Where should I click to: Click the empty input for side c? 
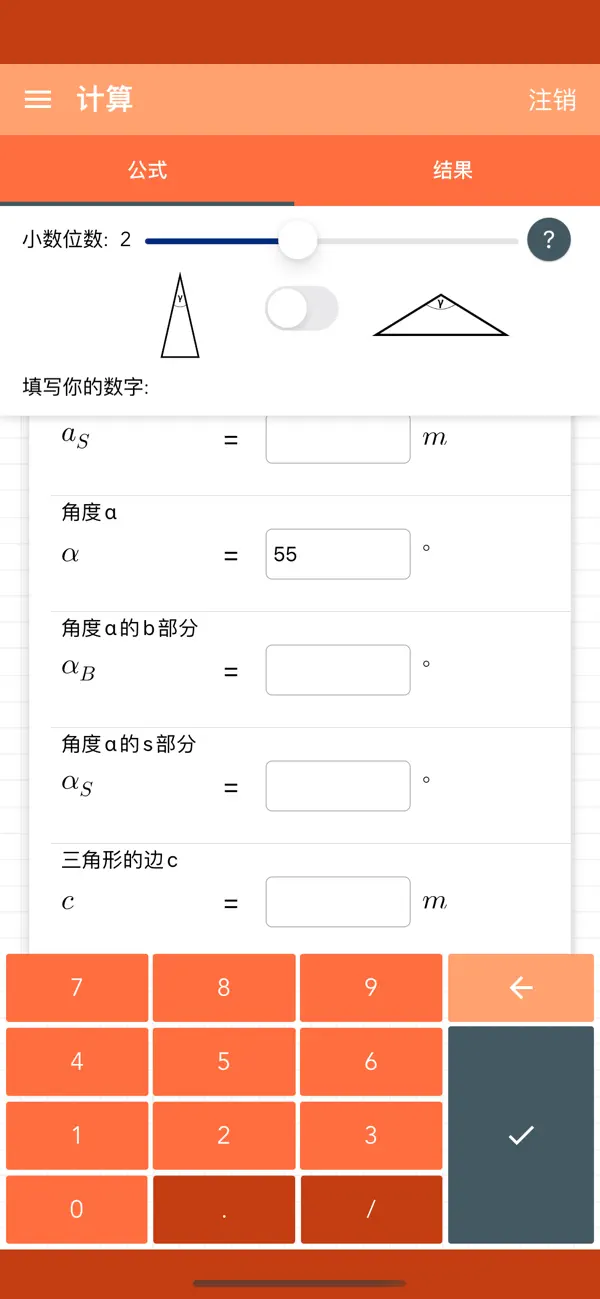coord(337,901)
